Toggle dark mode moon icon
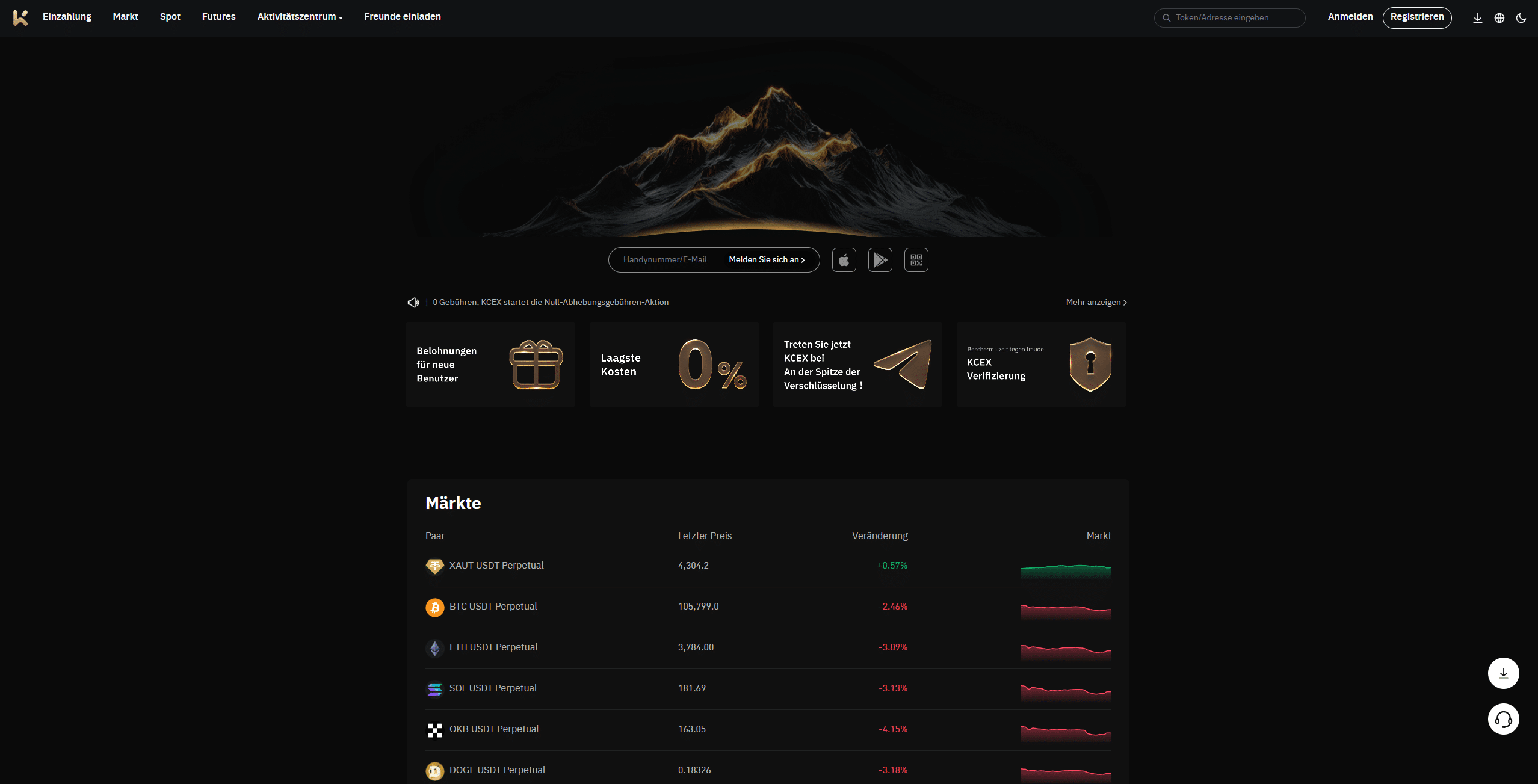 coord(1521,18)
